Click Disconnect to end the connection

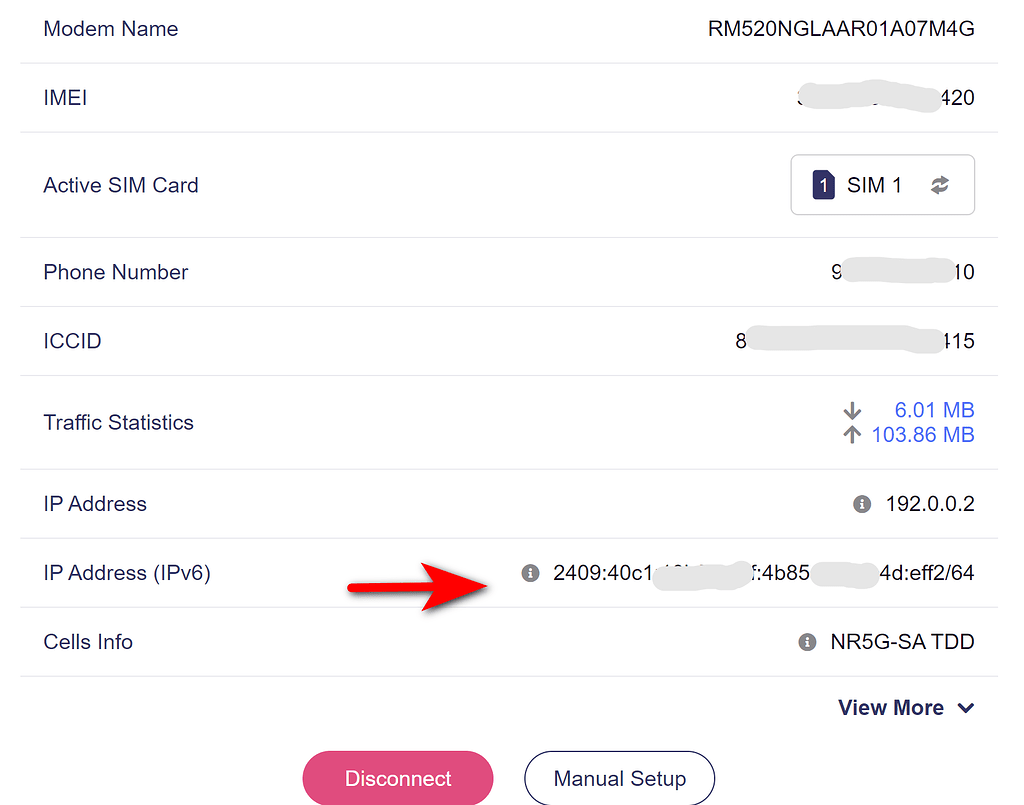[397, 777]
